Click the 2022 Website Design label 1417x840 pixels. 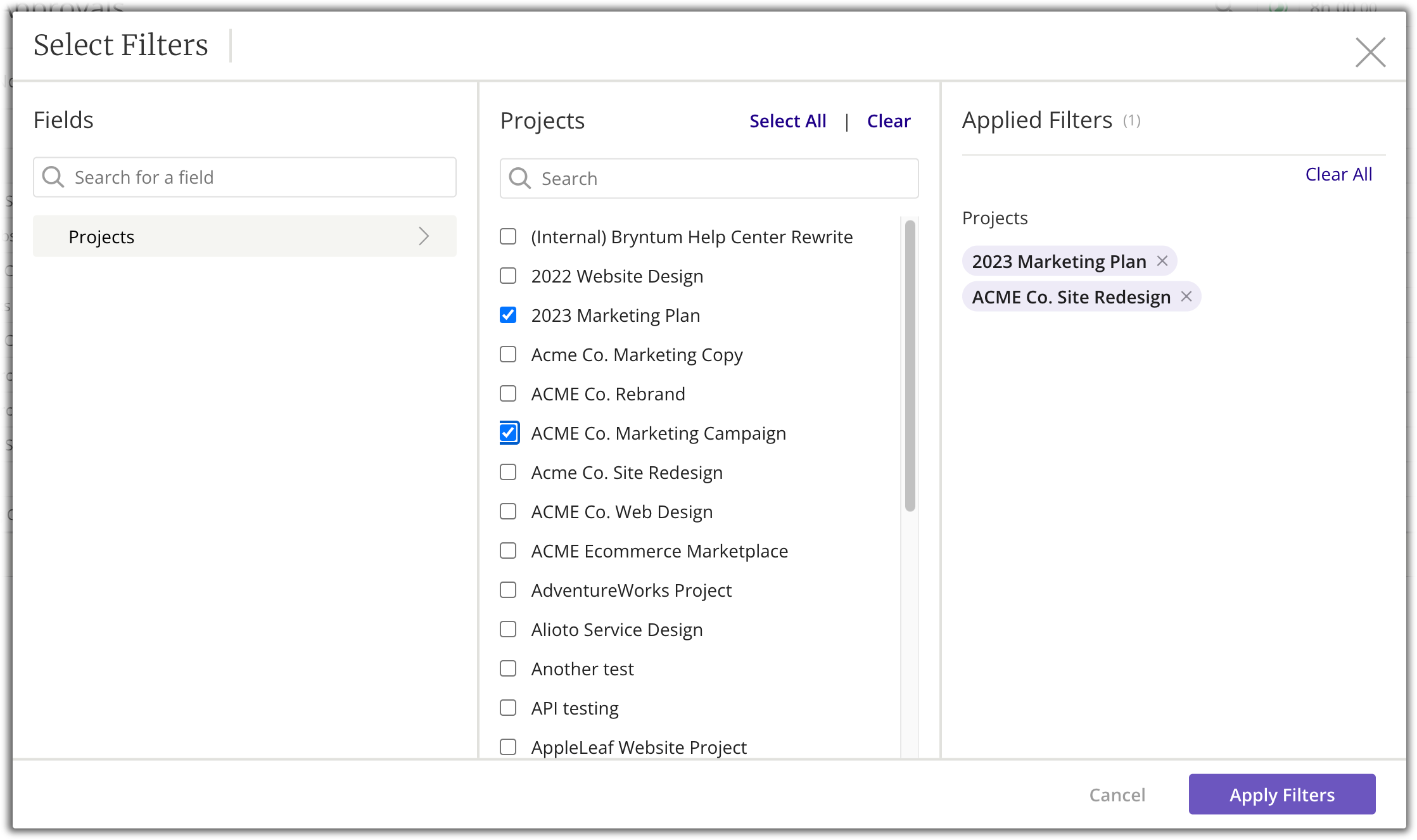tap(617, 276)
